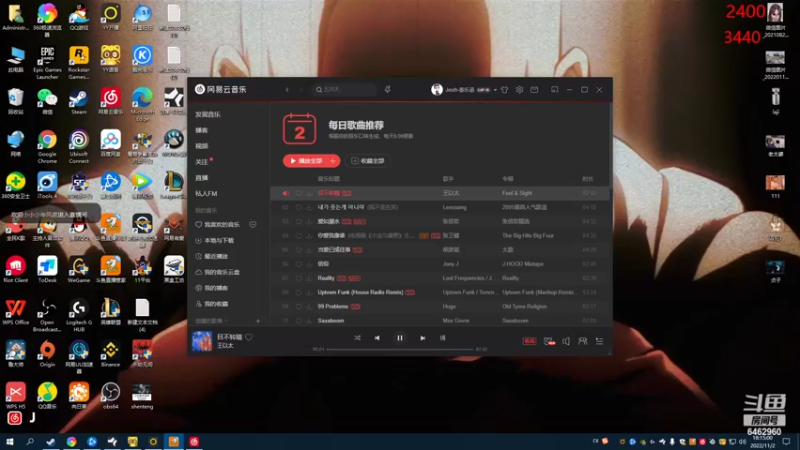Click the listen-to-identify microphone icon
Image resolution: width=800 pixels, height=450 pixels.
[388, 89]
